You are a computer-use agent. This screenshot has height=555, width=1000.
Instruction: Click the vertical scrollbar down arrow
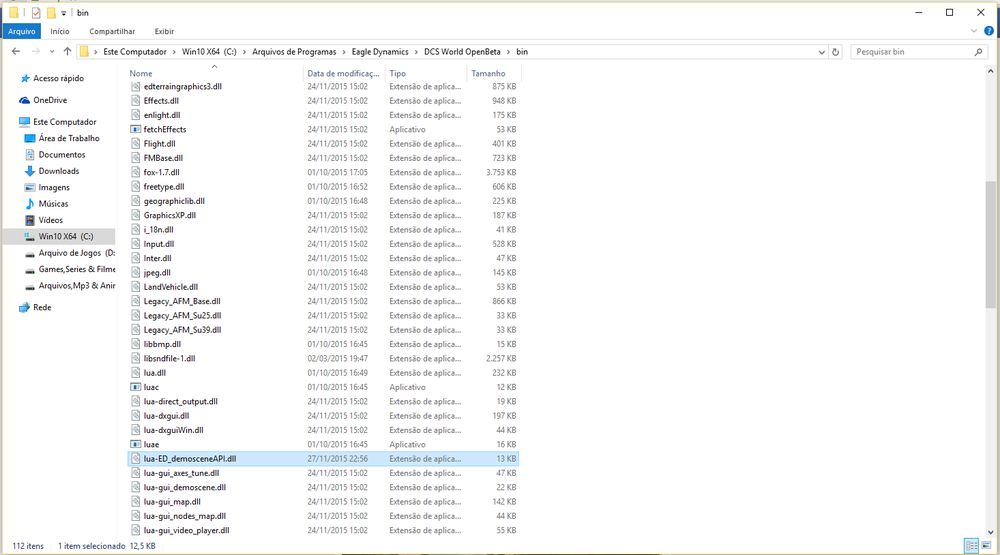[x=990, y=531]
